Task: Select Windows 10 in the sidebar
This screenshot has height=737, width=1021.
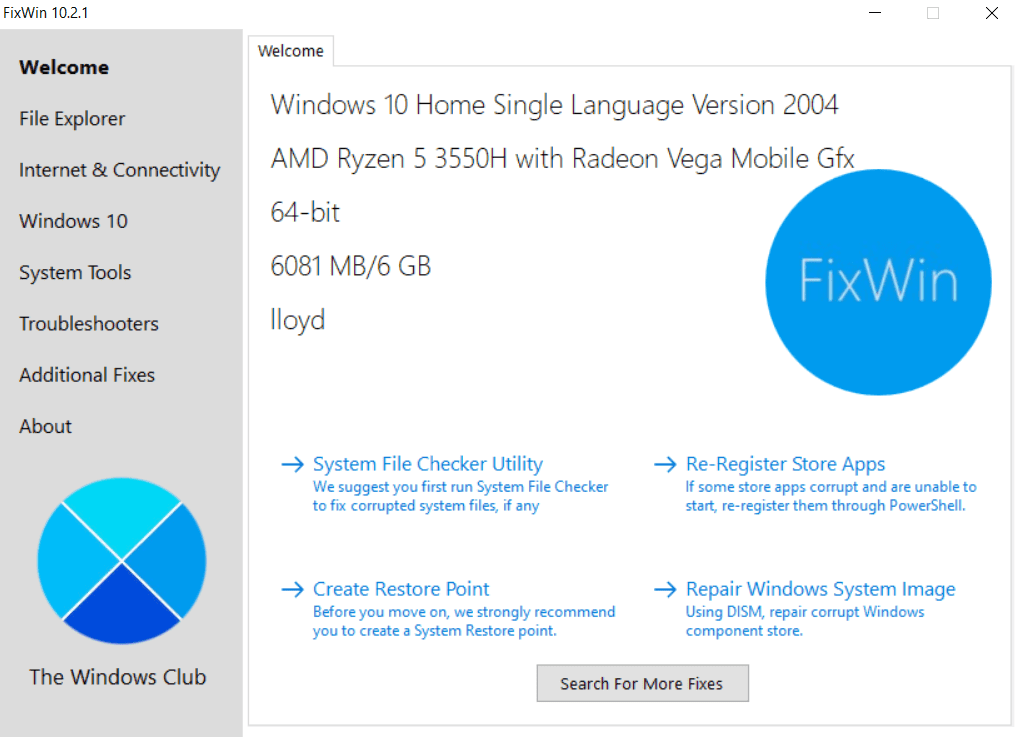Action: click(x=72, y=221)
